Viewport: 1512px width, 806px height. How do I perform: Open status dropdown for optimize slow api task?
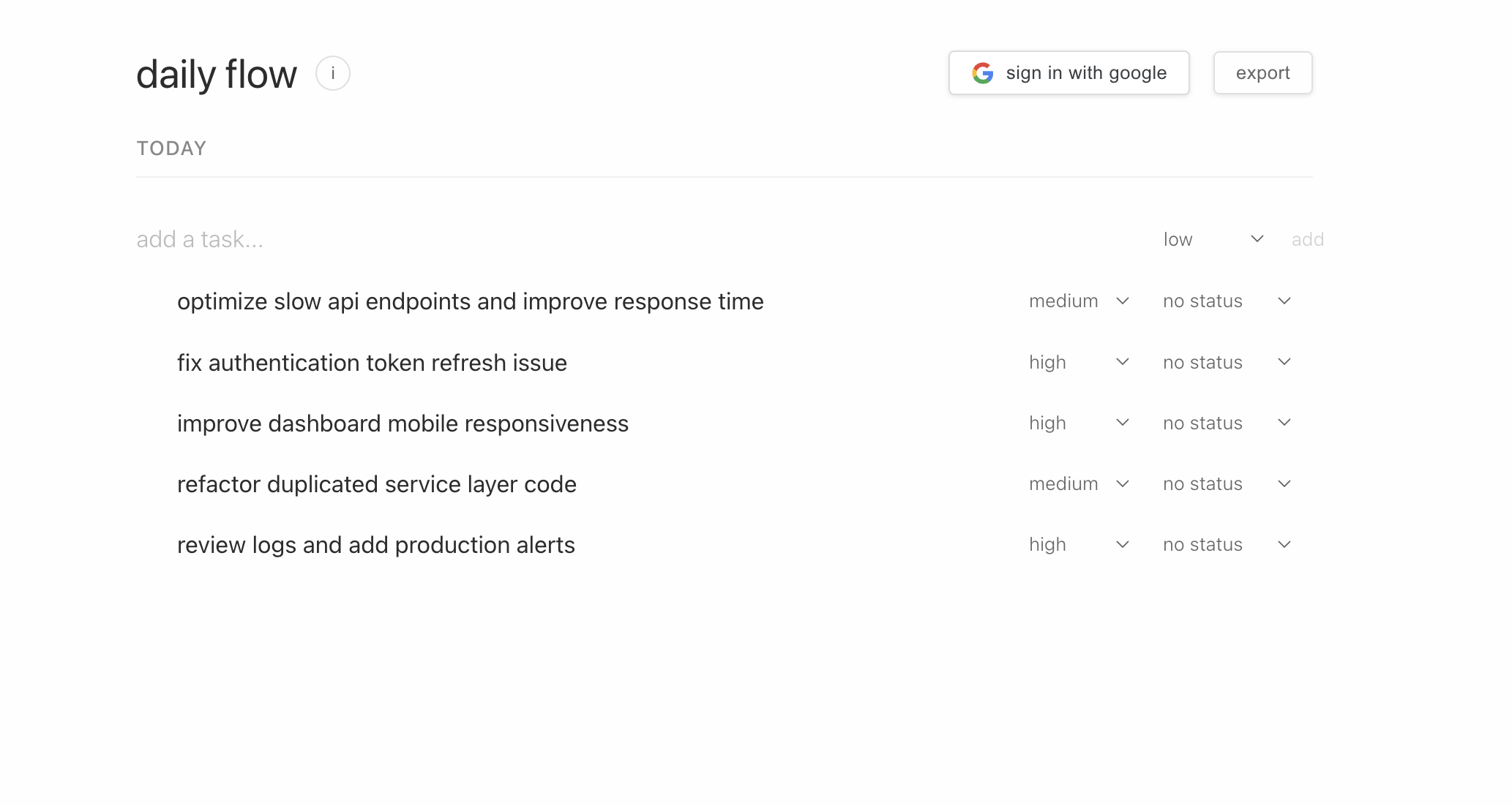[1227, 301]
